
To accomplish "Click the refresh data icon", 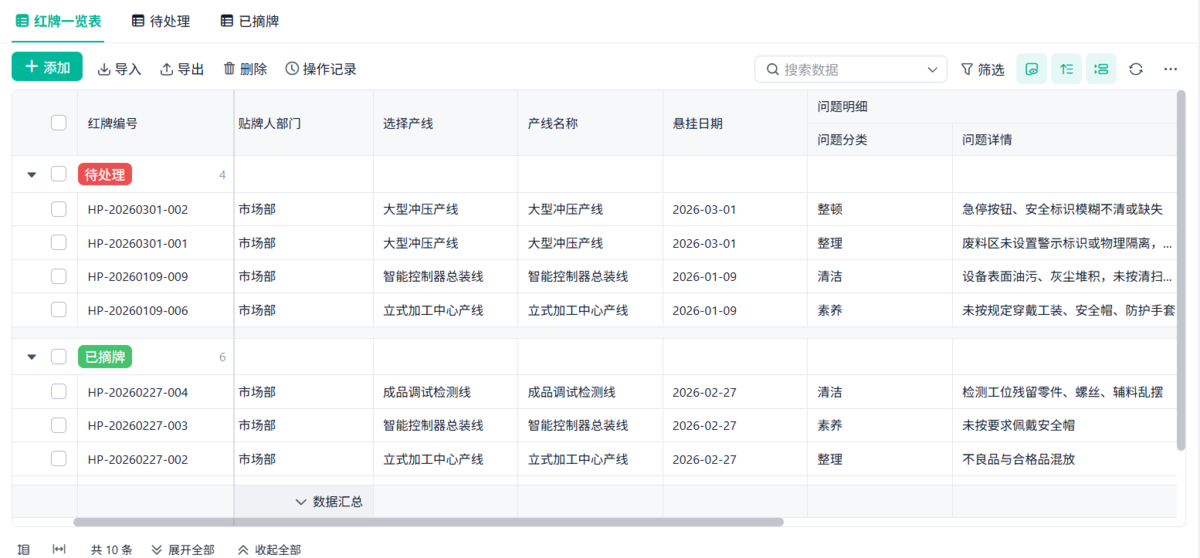I will (1136, 69).
